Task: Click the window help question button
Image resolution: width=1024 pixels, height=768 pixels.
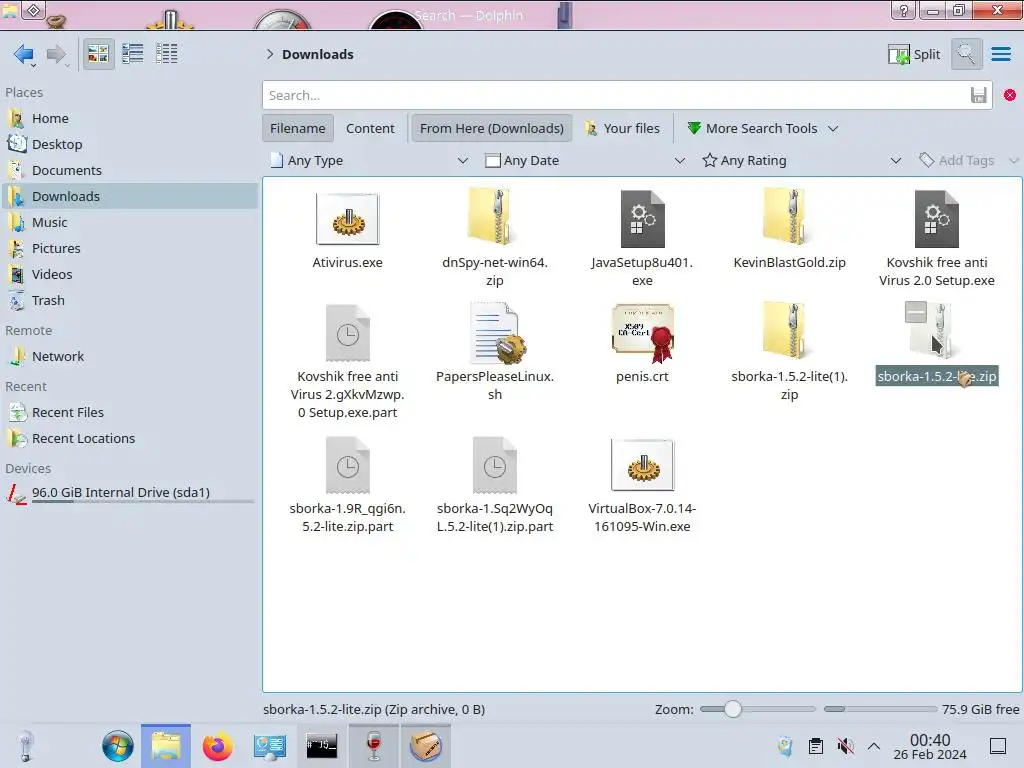Action: tap(904, 10)
